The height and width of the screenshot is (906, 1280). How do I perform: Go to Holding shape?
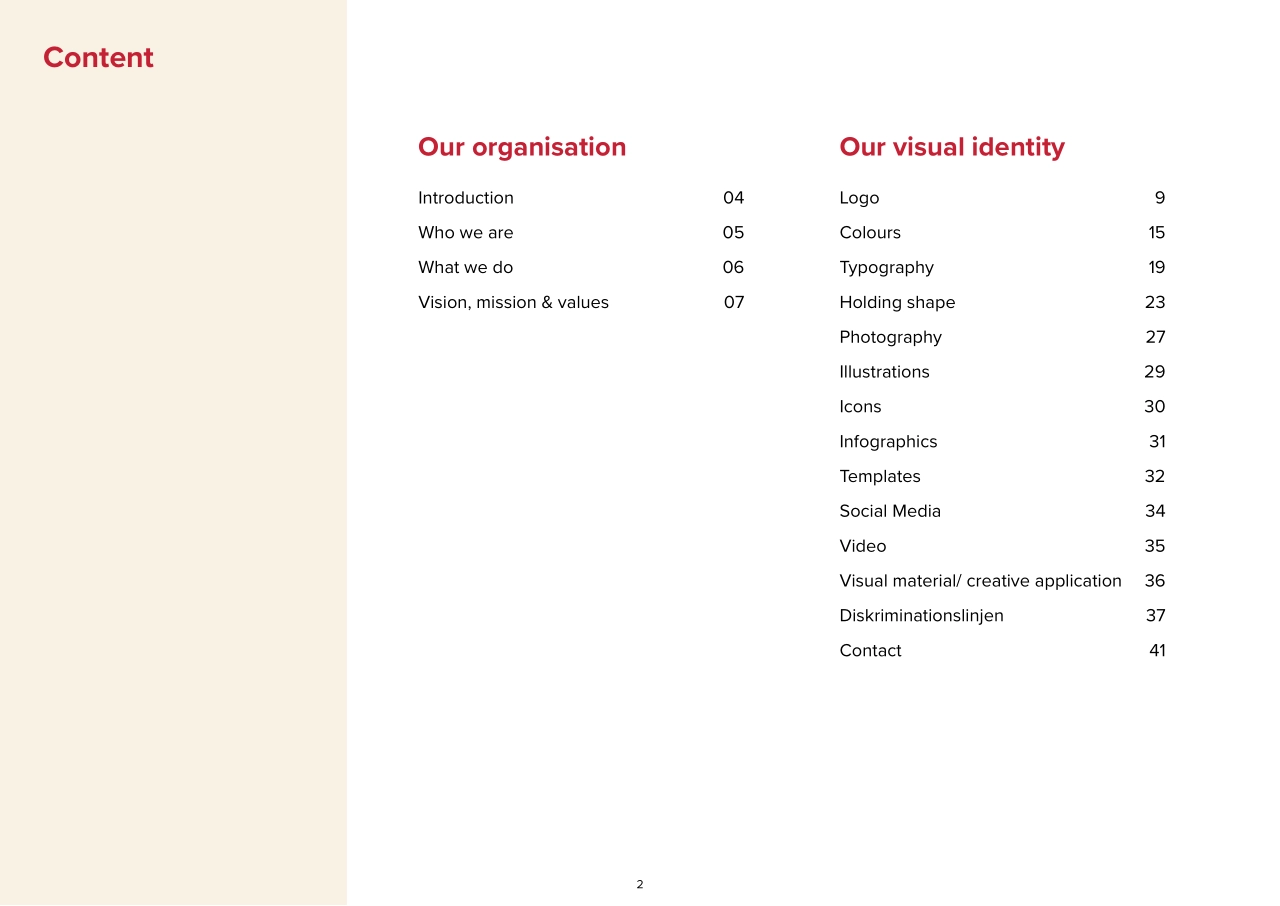point(897,302)
